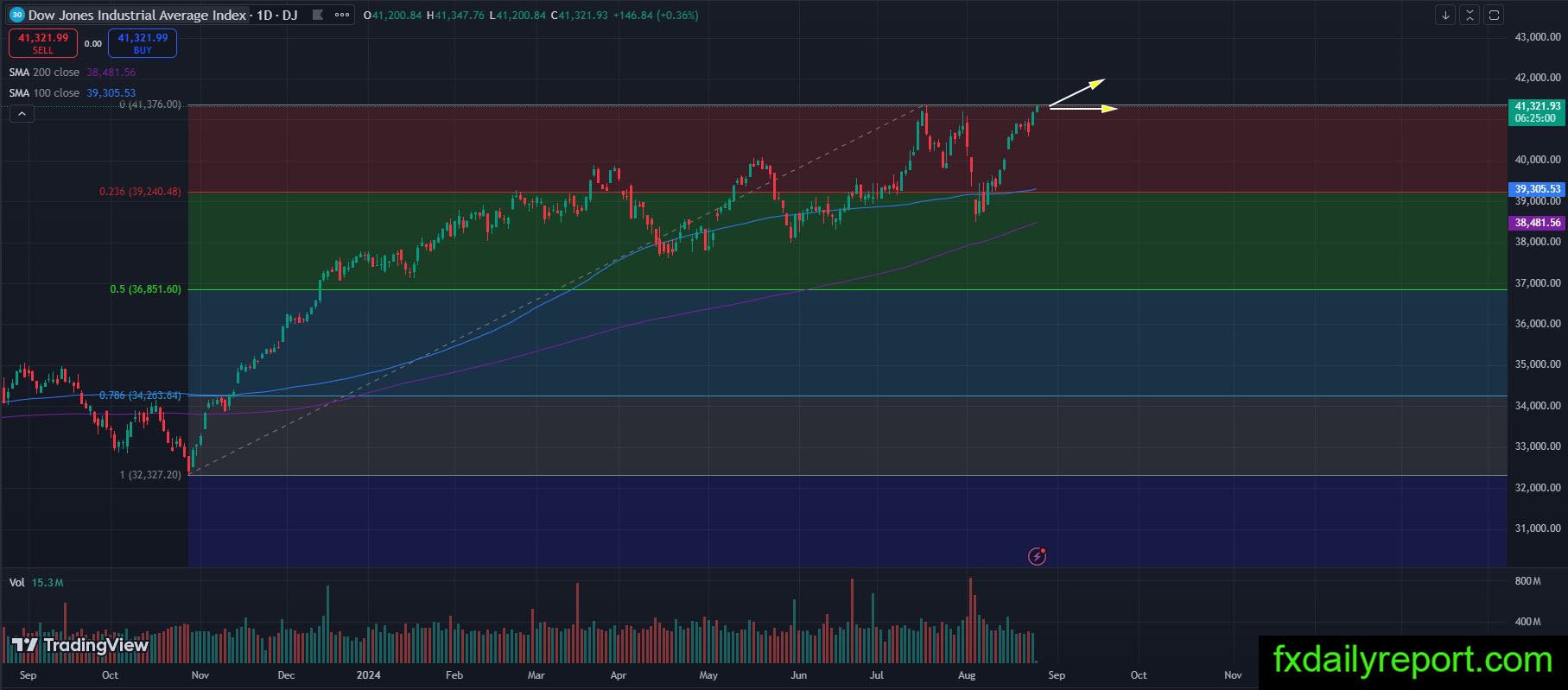This screenshot has height=690, width=1568.
Task: Click the 40,000.00 price scale label
Action: point(1538,160)
